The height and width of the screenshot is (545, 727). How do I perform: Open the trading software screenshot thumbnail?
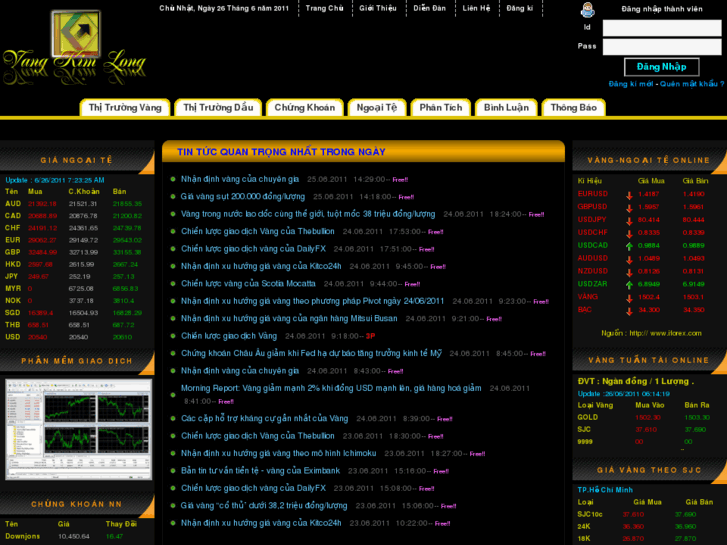(78, 430)
